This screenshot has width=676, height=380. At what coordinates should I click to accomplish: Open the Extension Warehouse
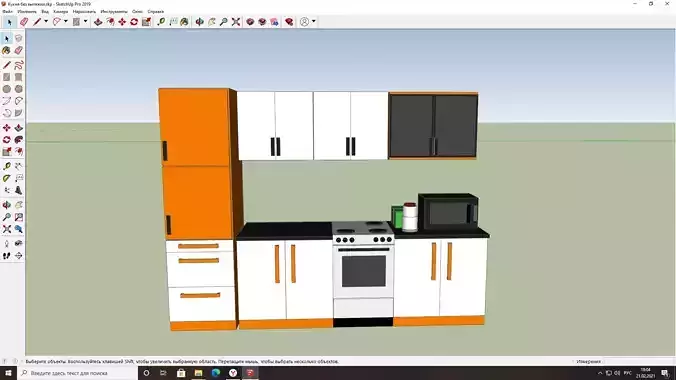262,22
